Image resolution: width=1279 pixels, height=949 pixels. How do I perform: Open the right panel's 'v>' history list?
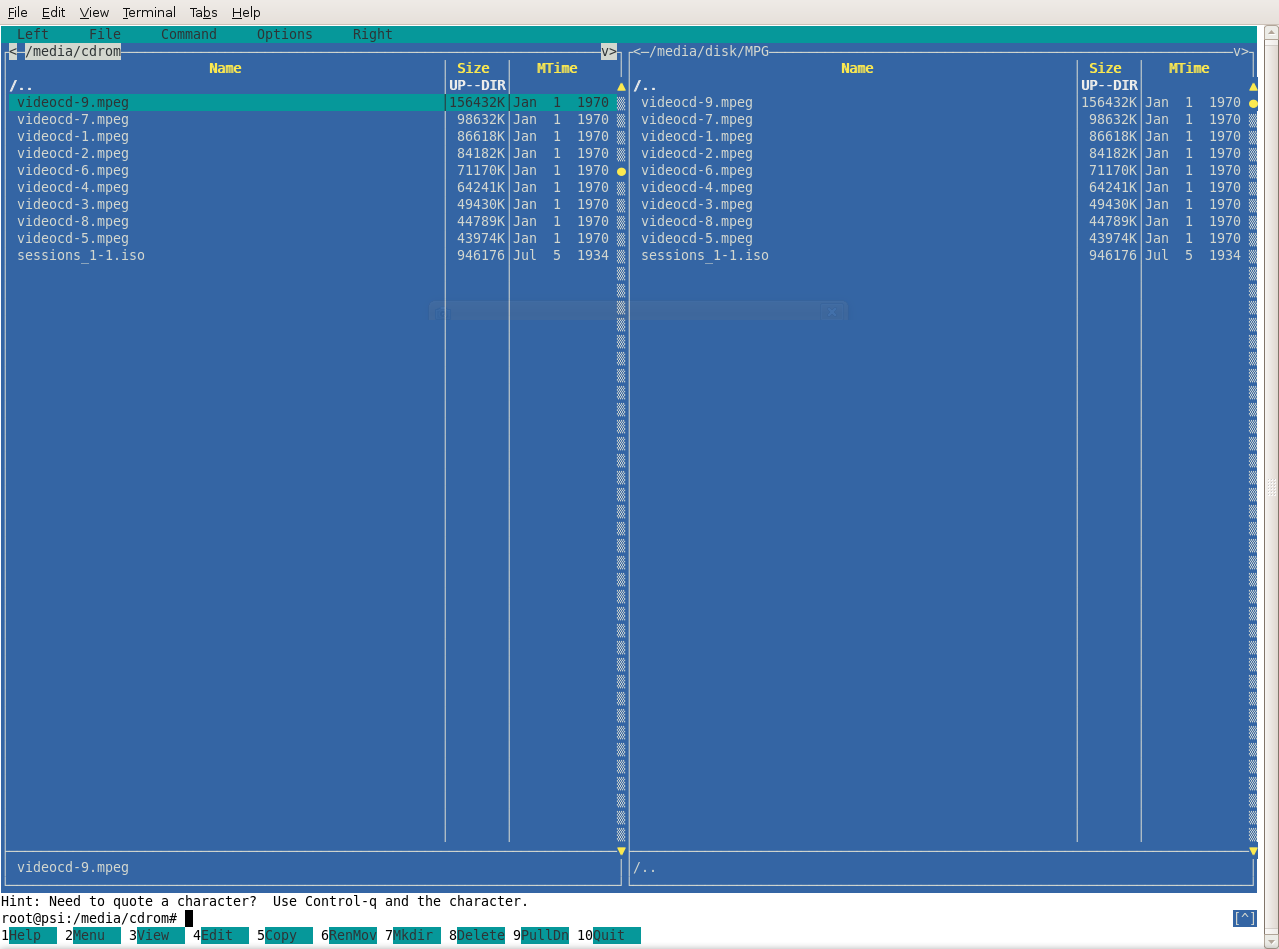tap(1241, 51)
